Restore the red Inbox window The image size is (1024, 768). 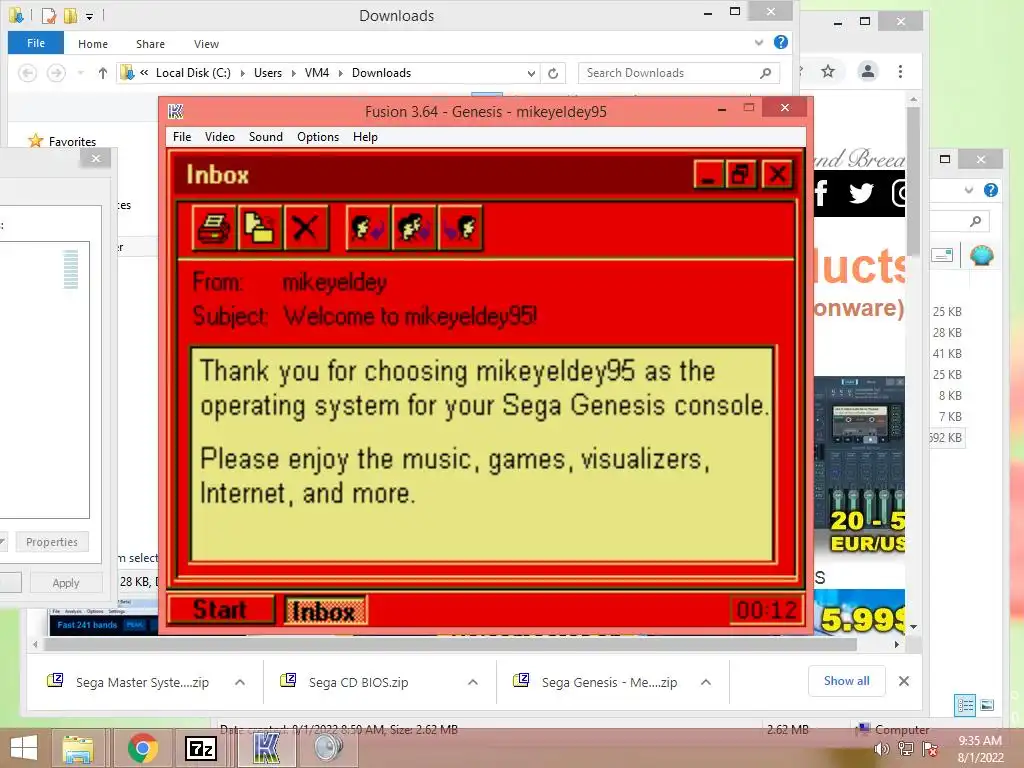coord(741,174)
